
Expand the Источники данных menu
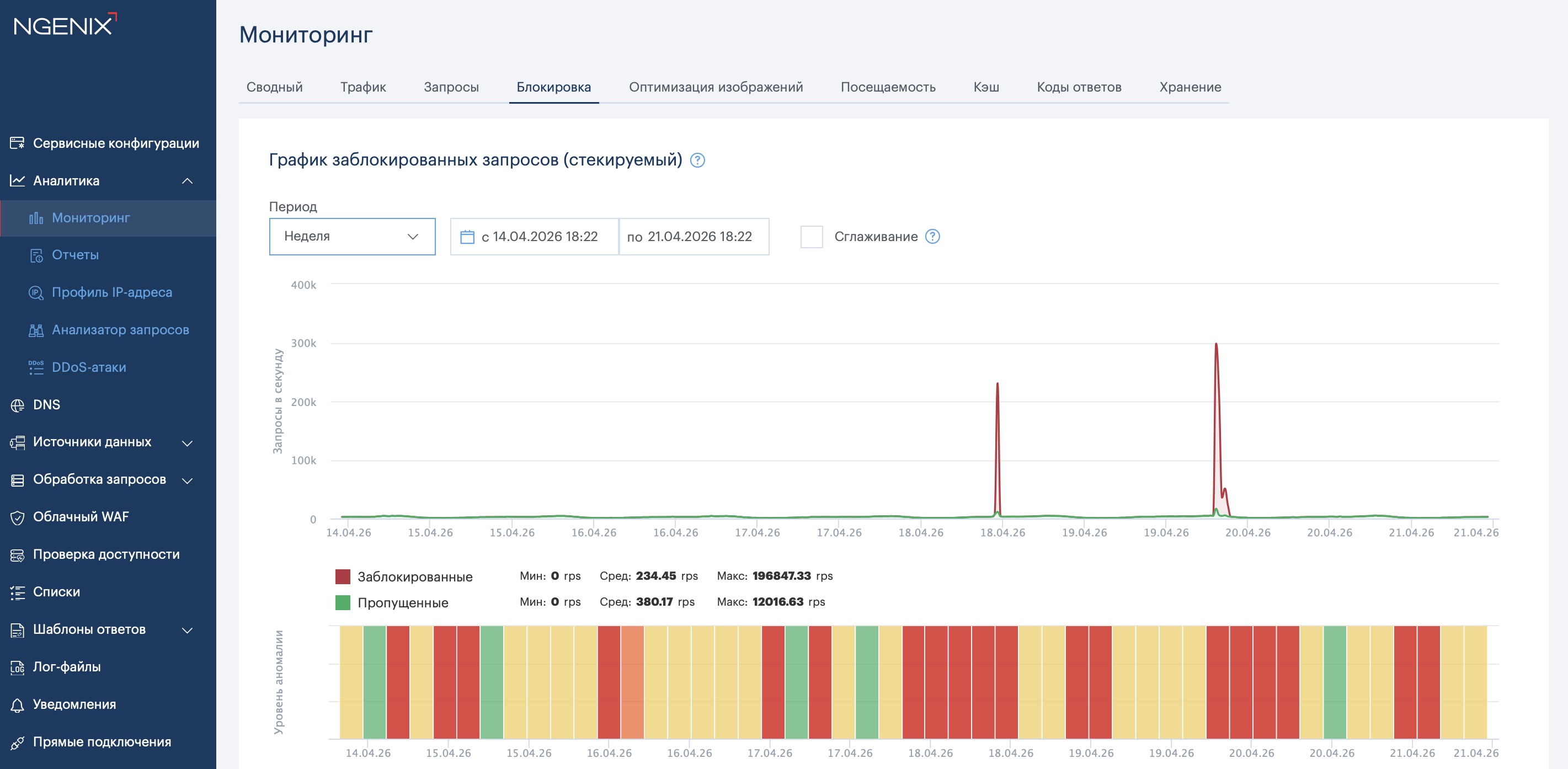(x=187, y=442)
